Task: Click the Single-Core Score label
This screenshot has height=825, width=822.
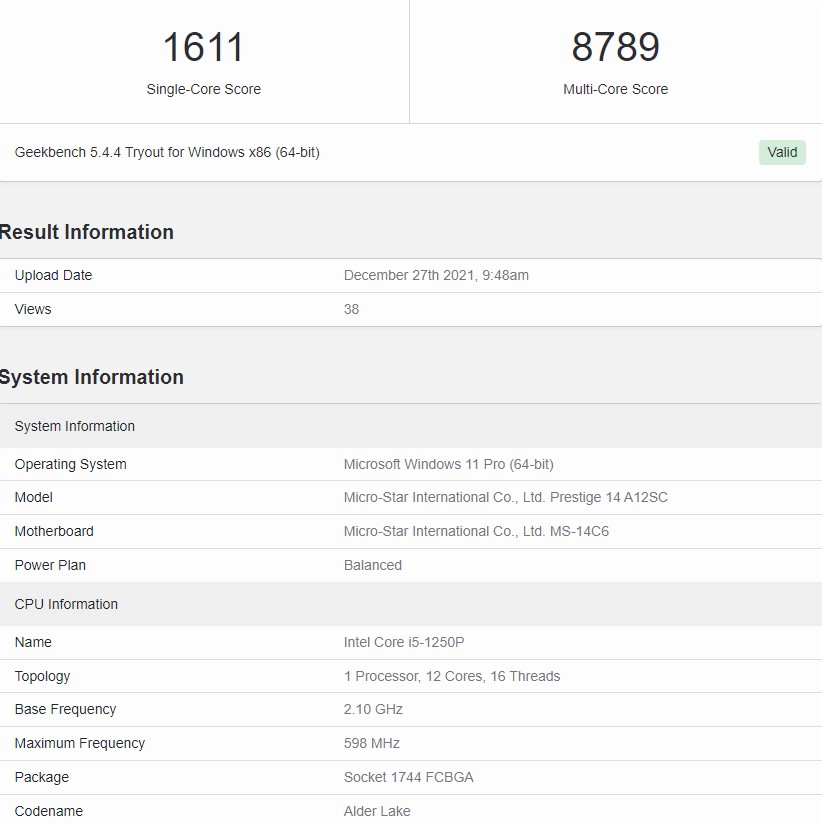Action: [203, 89]
